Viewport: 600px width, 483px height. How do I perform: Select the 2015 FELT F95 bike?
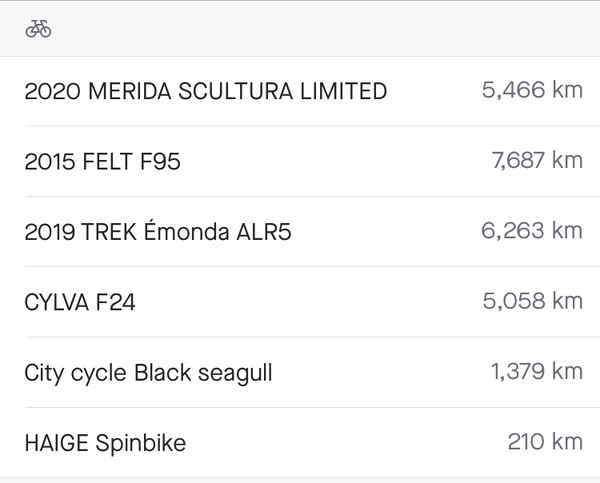click(103, 161)
